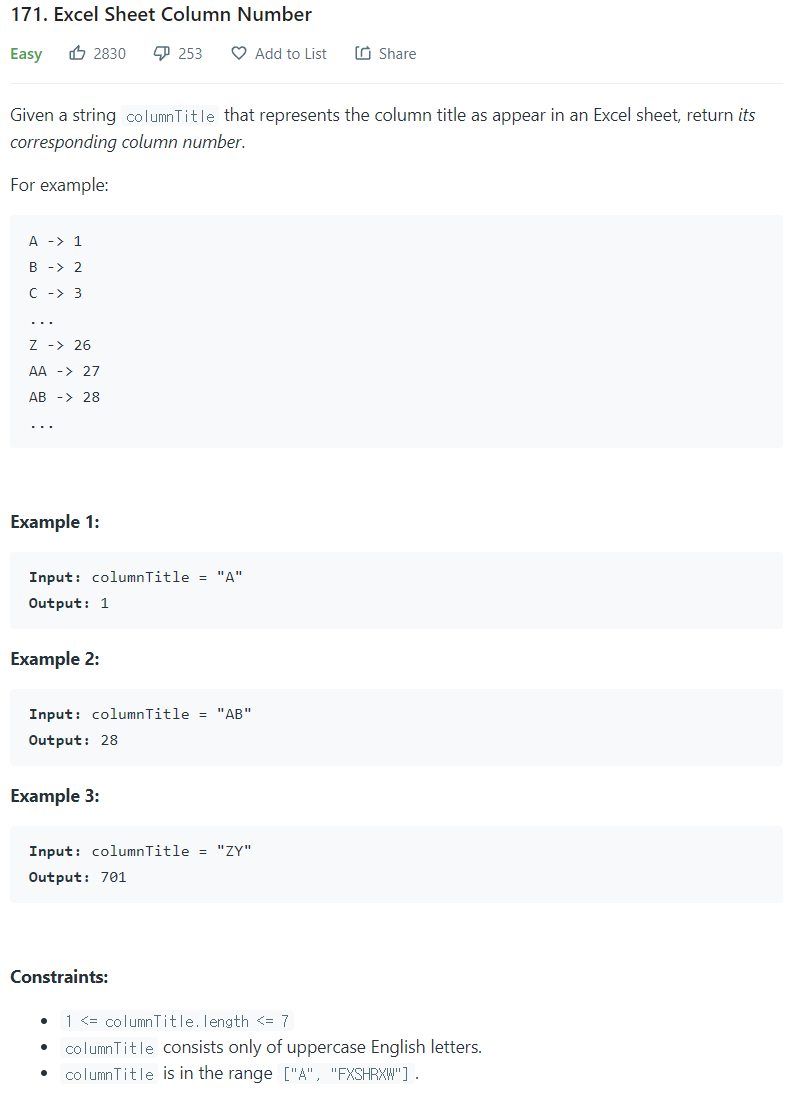Click the AA -> 27 mapping line
Image resolution: width=795 pixels, height=1093 pixels.
click(x=64, y=372)
